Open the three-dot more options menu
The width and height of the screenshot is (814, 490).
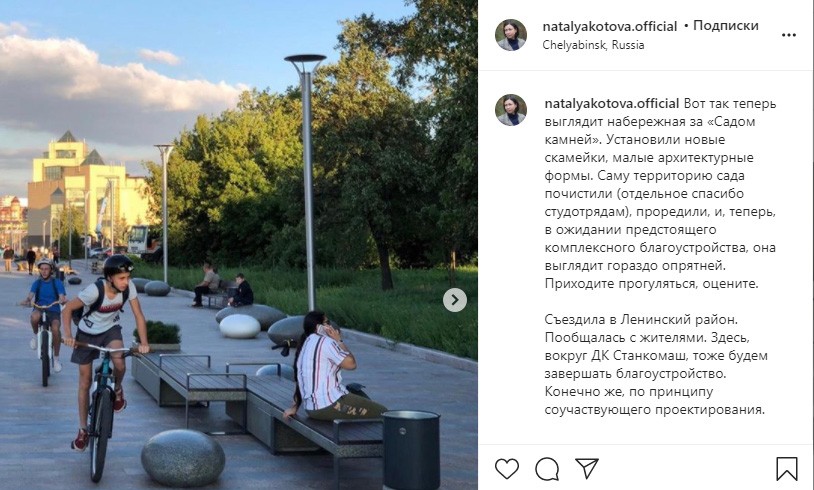coord(789,35)
